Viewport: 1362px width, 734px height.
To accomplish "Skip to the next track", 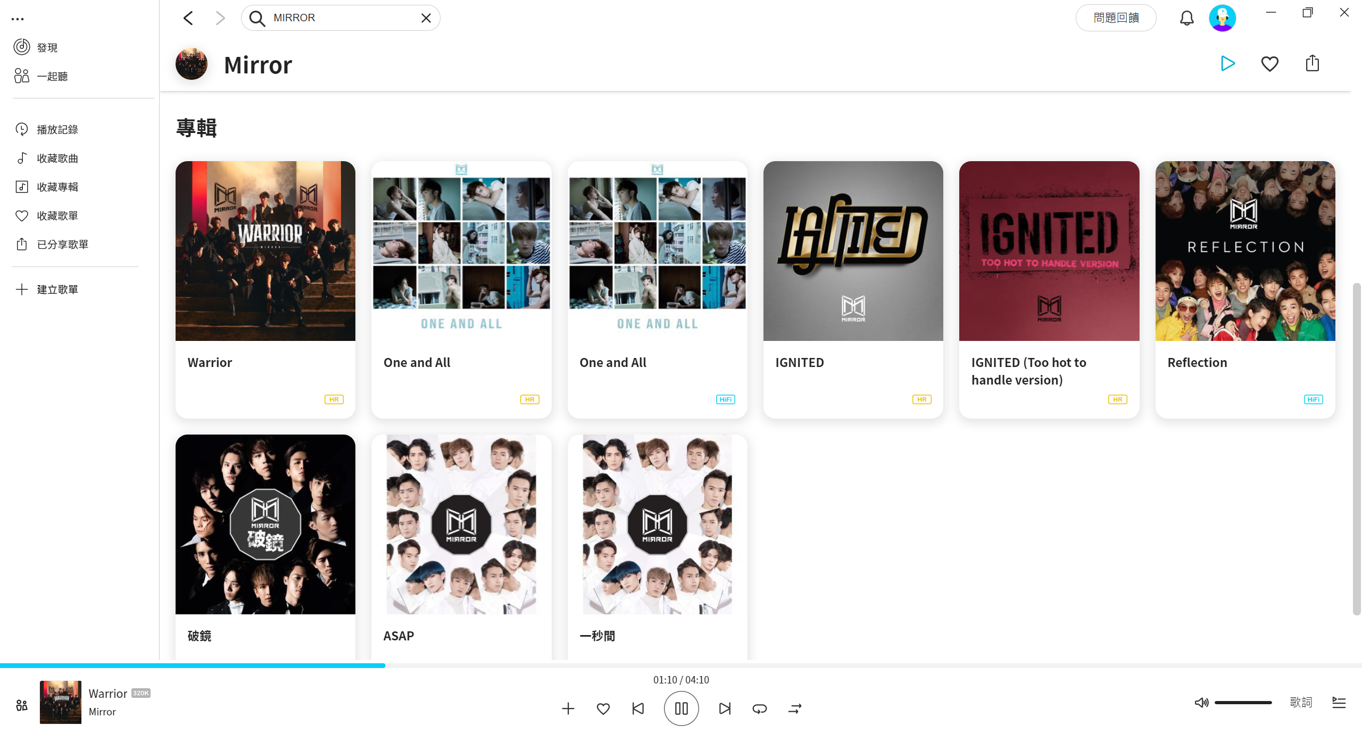I will click(x=725, y=709).
